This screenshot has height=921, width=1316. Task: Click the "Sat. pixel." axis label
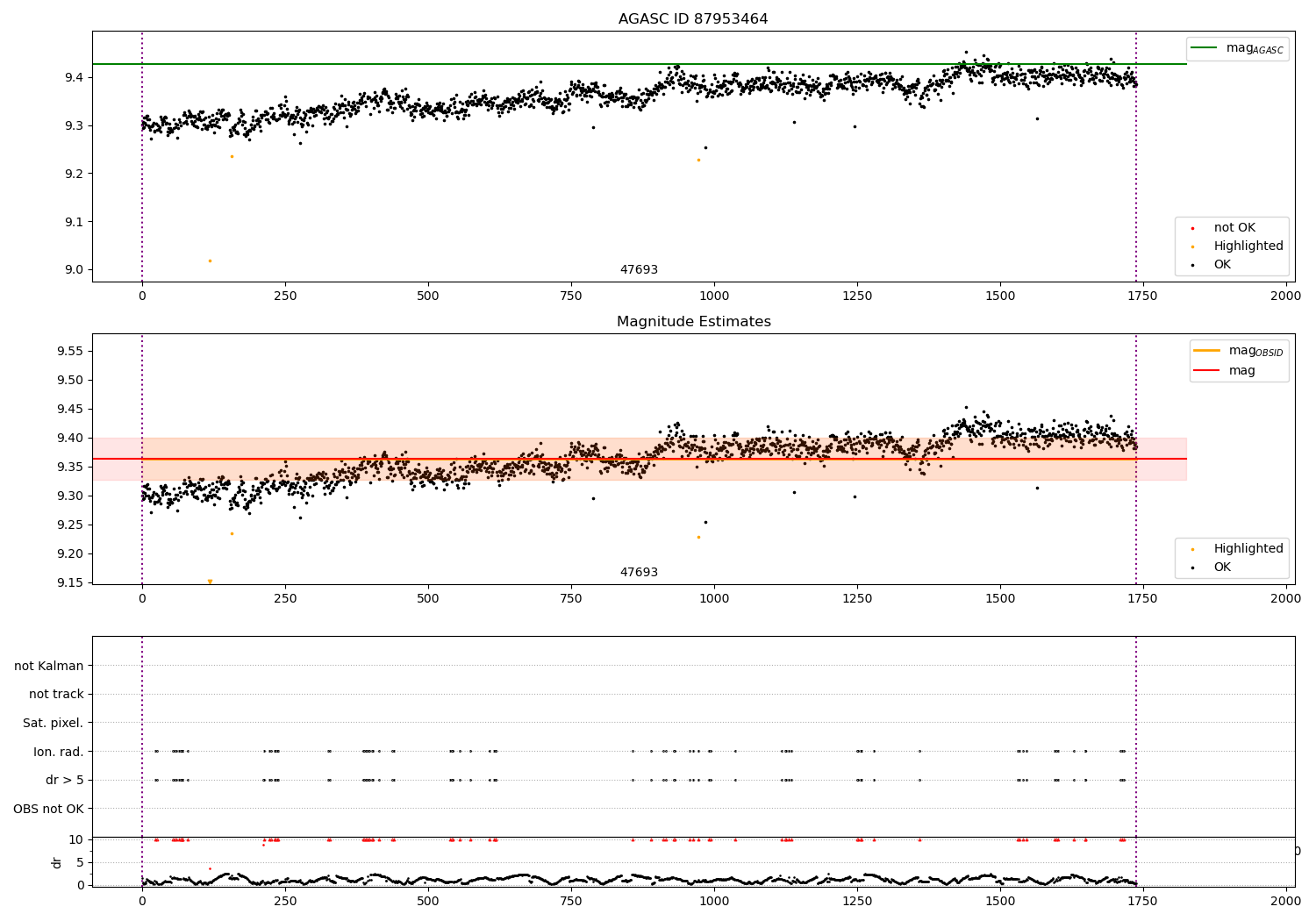(54, 724)
